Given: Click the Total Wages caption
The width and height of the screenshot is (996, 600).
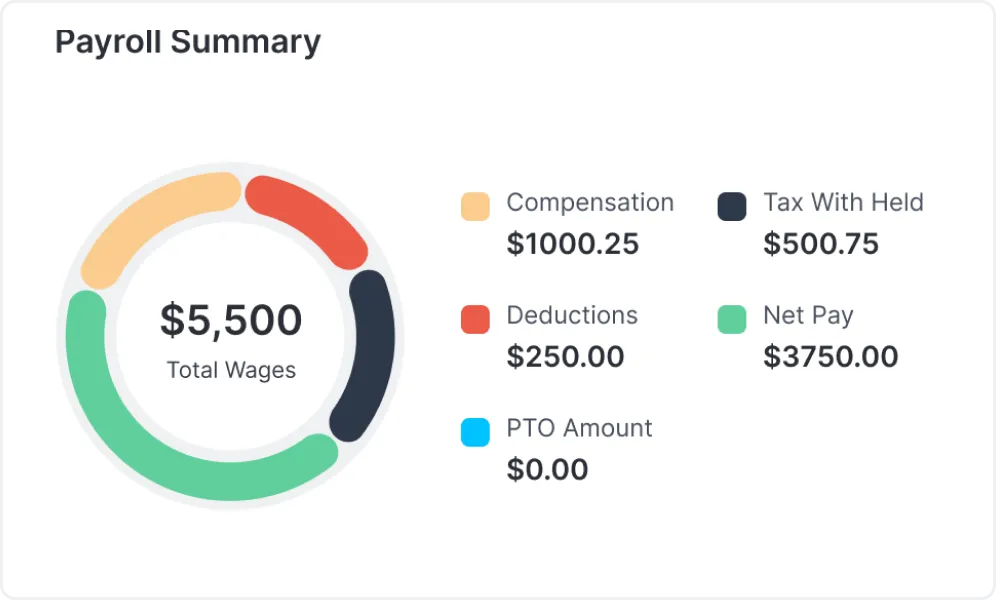Looking at the screenshot, I should pos(231,370).
